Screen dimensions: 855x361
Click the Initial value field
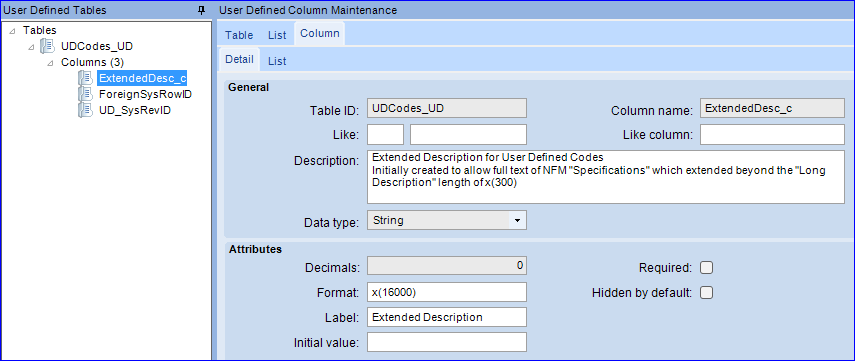(447, 342)
